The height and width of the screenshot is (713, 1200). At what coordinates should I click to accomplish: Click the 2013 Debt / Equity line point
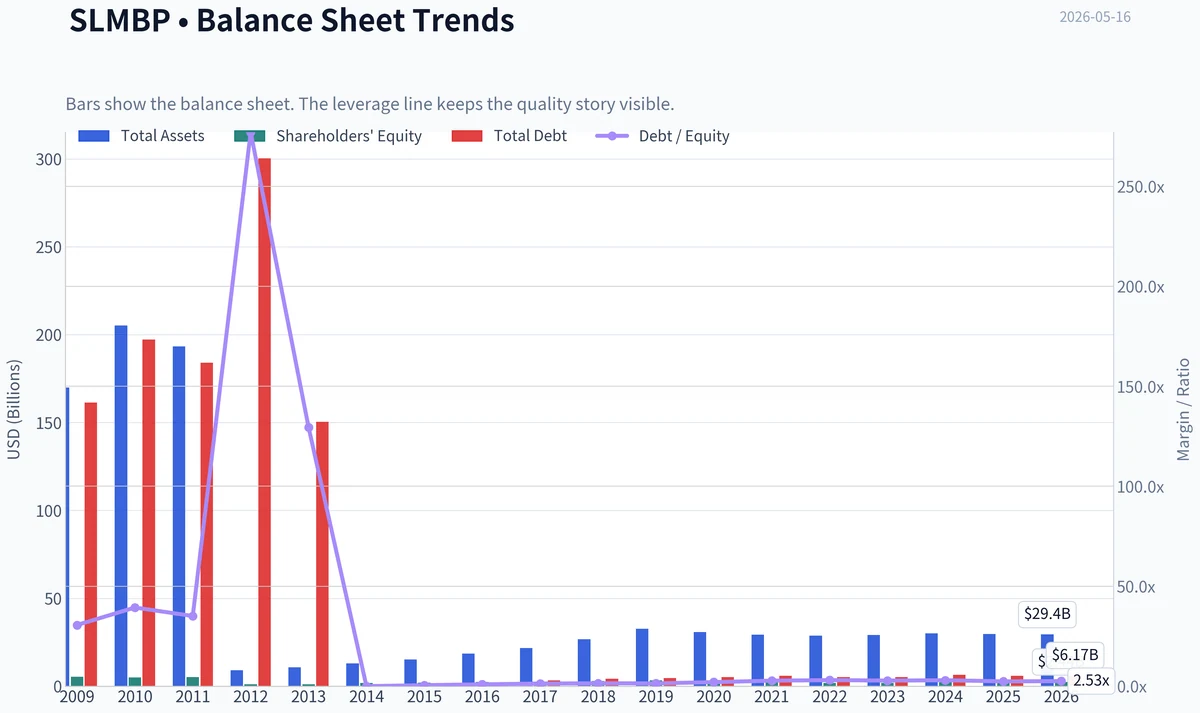(x=308, y=427)
